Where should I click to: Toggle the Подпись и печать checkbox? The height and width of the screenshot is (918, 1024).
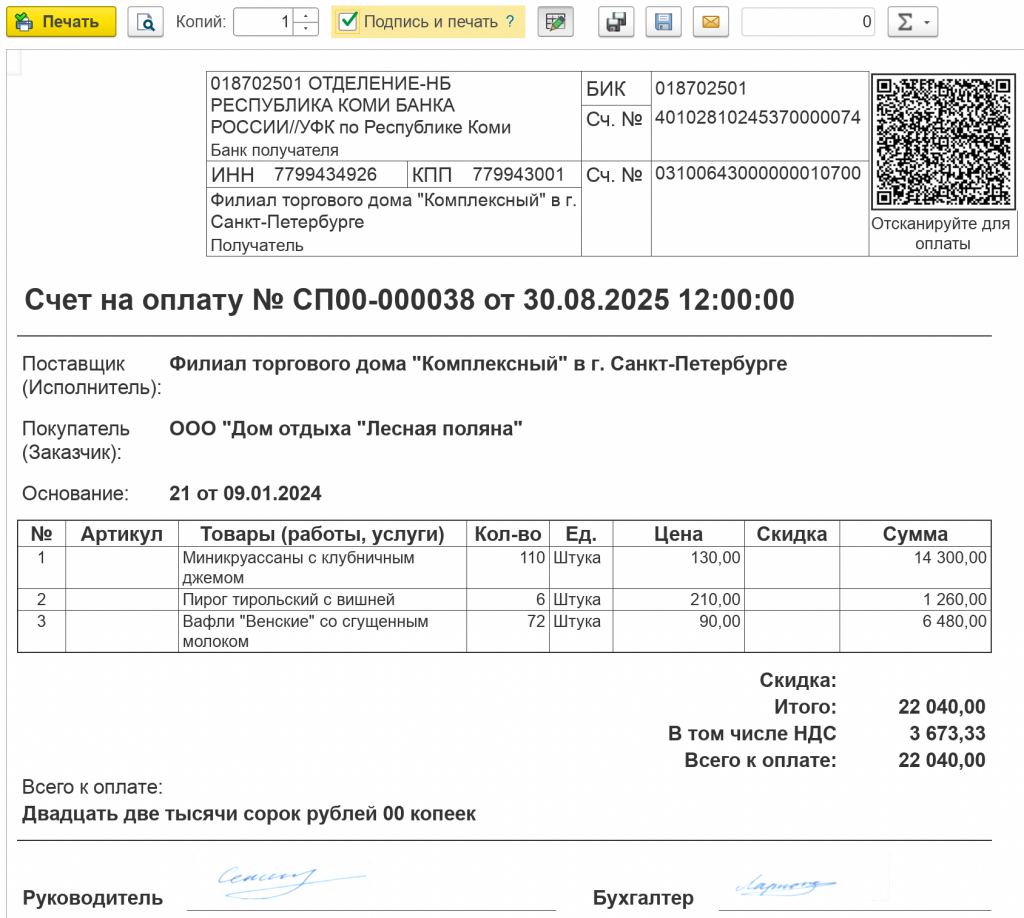[348, 21]
